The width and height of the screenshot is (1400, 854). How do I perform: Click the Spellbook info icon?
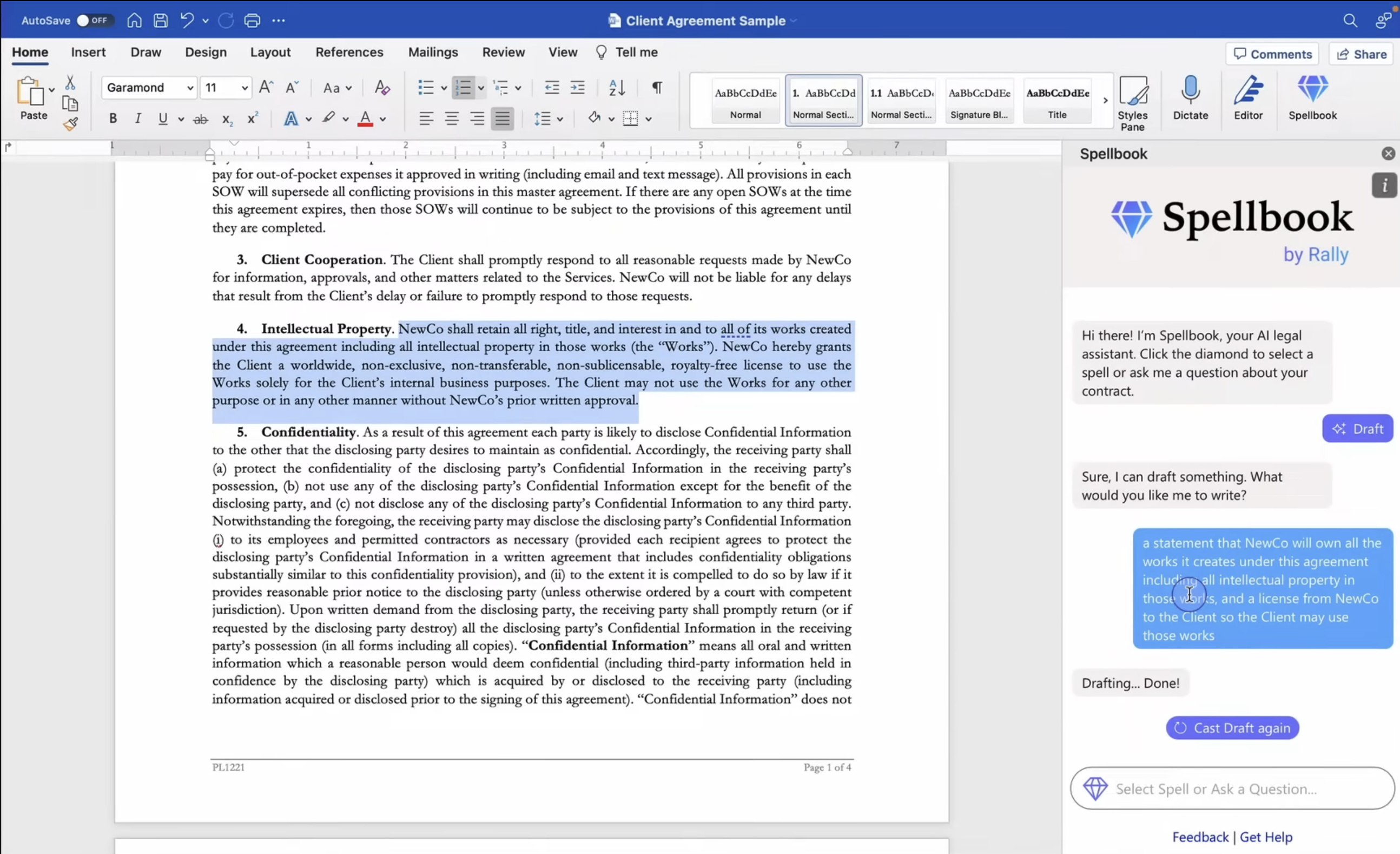tap(1384, 185)
